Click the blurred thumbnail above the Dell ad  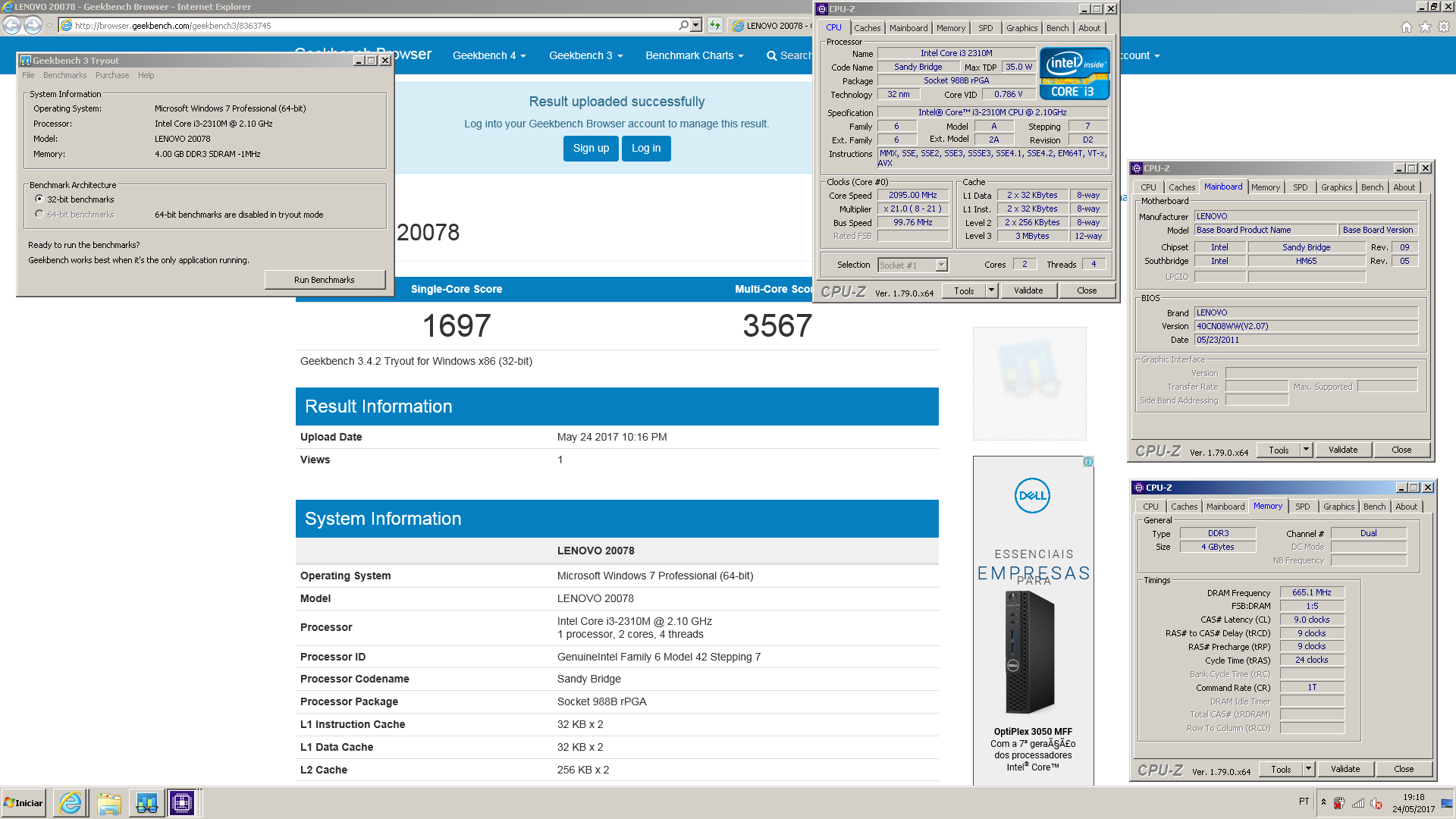1029,383
